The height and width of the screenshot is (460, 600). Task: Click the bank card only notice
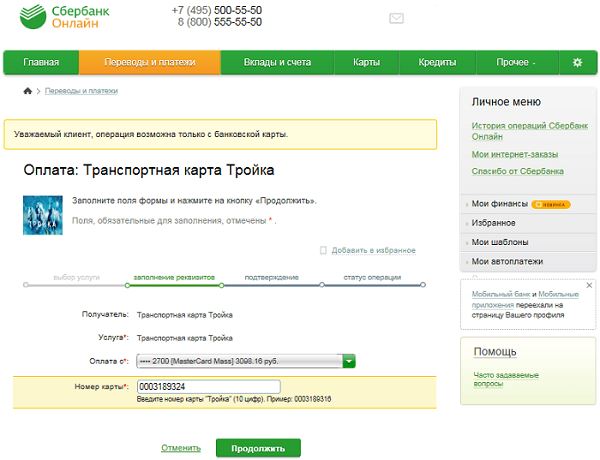click(x=220, y=134)
